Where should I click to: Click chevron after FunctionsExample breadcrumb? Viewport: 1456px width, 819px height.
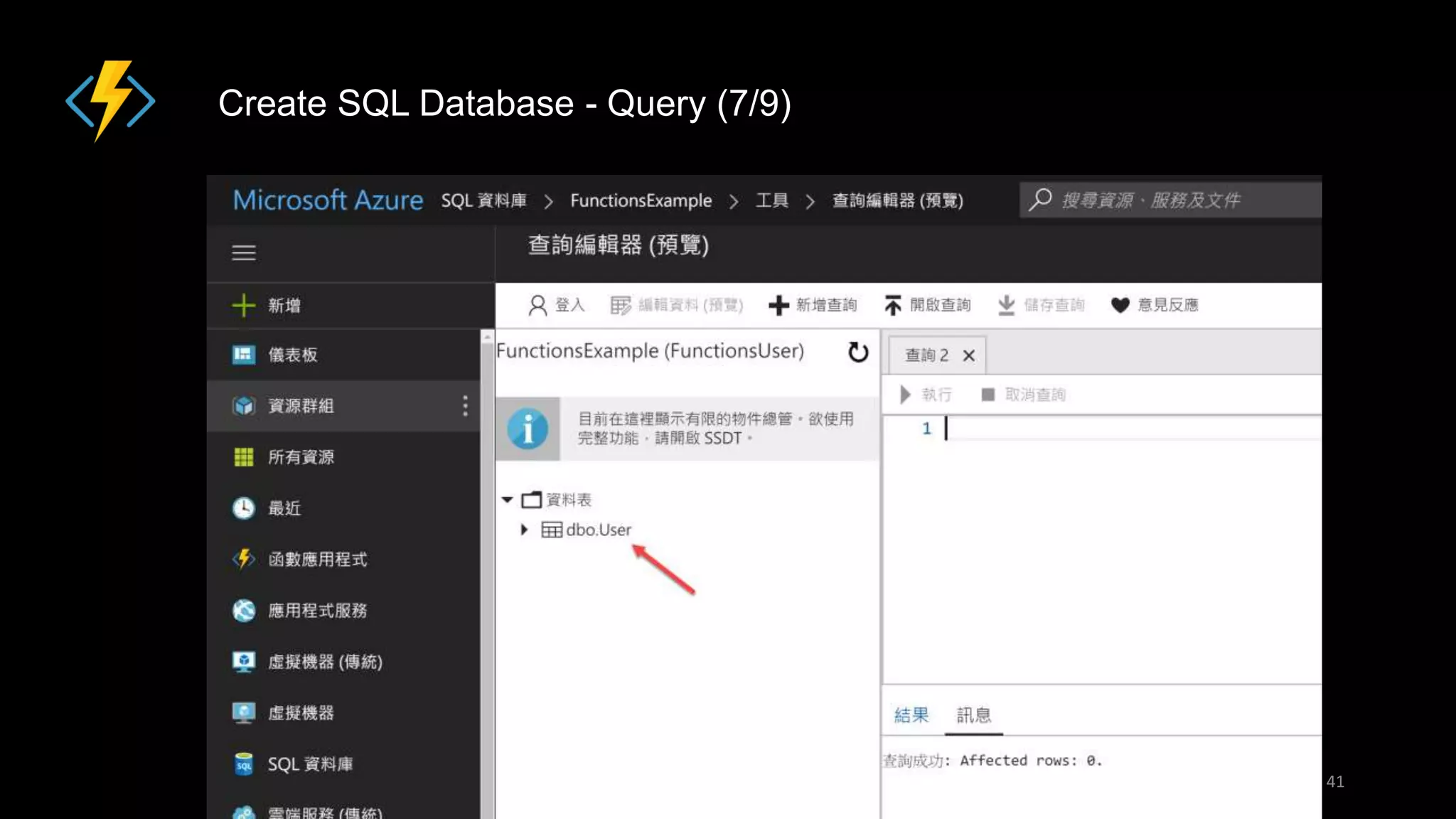pos(734,202)
